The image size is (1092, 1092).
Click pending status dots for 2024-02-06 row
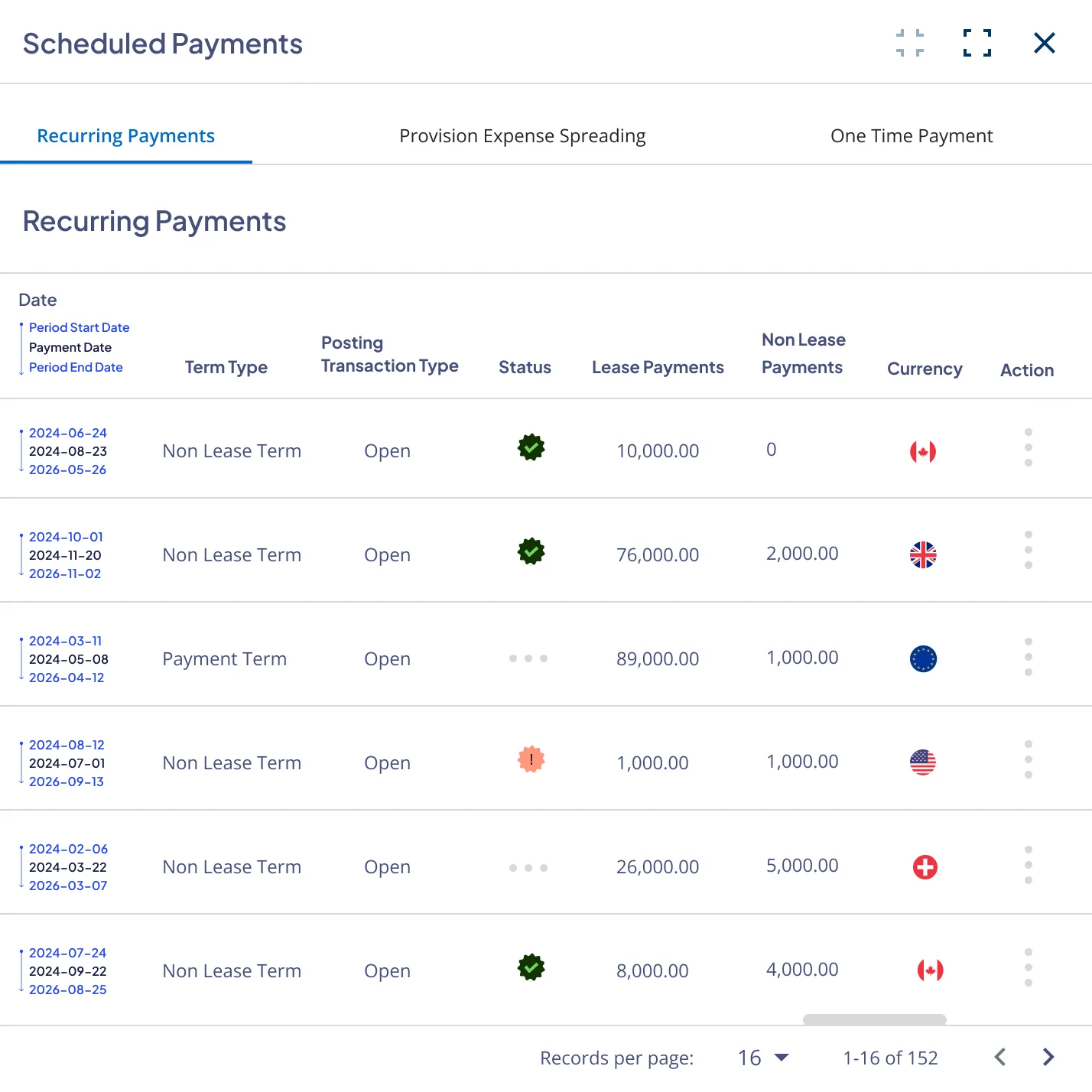click(528, 868)
